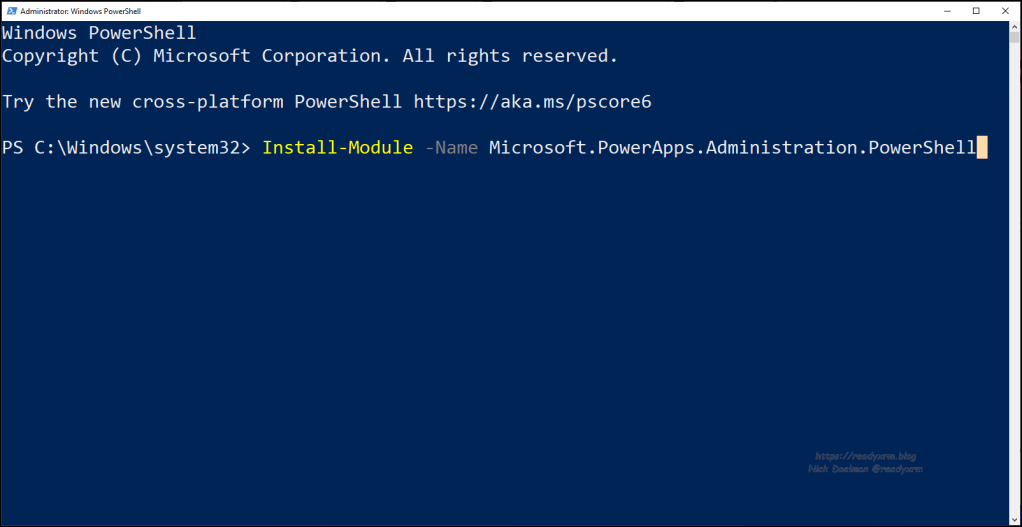Click the aka.ms/pscore6 URL
The height and width of the screenshot is (527, 1022).
[x=533, y=101]
